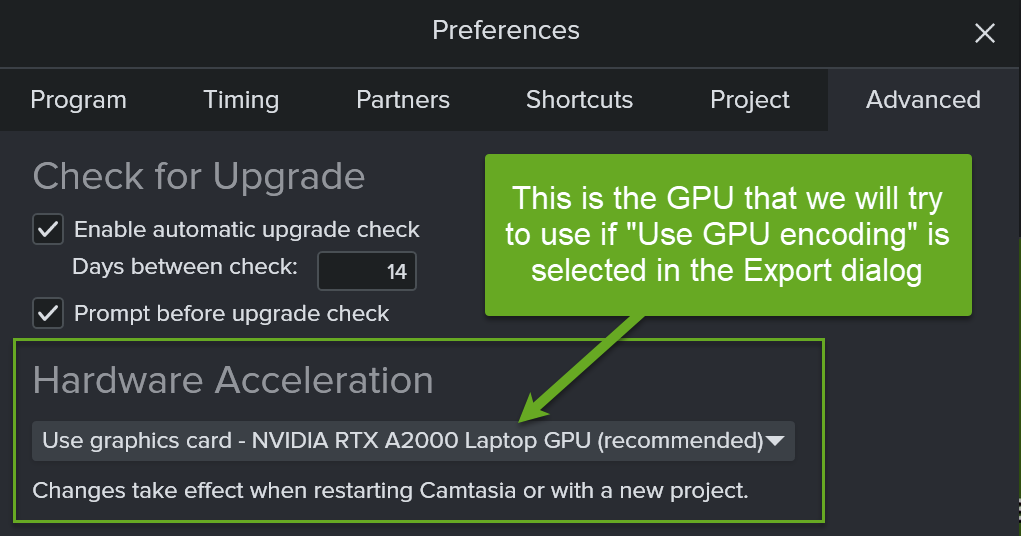Click the Advanced tab
Viewport: 1021px width, 536px height.
tap(923, 100)
